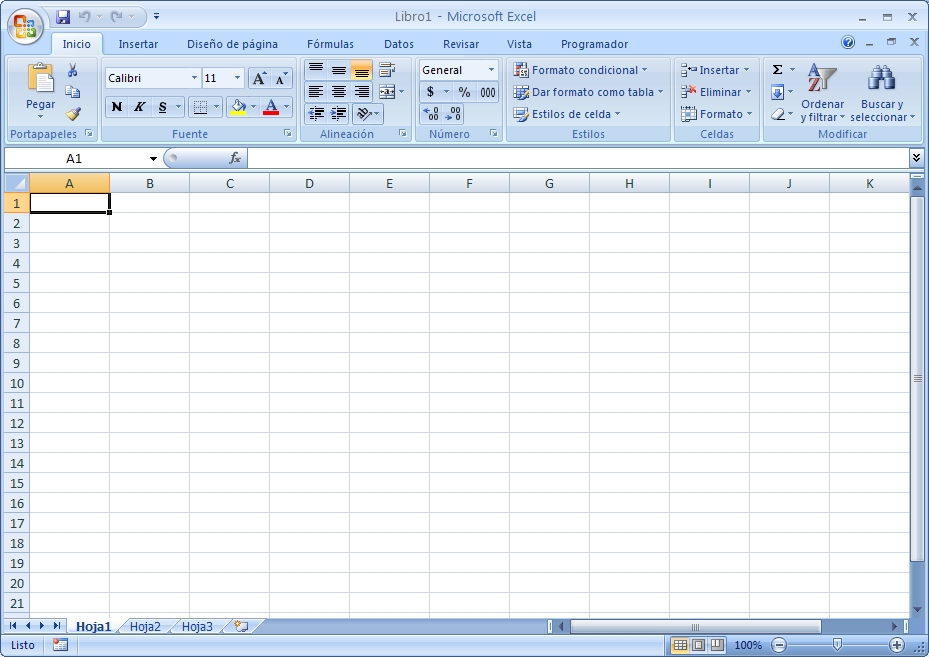The image size is (929, 657).
Task: Decrease decimal places
Action: point(453,113)
